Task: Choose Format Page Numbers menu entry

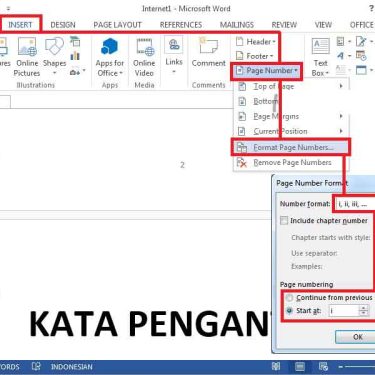Action: click(291, 147)
